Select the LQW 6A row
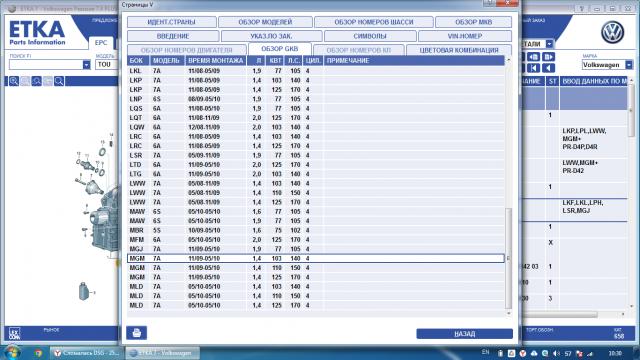This screenshot has width=640, height=360. point(316,127)
